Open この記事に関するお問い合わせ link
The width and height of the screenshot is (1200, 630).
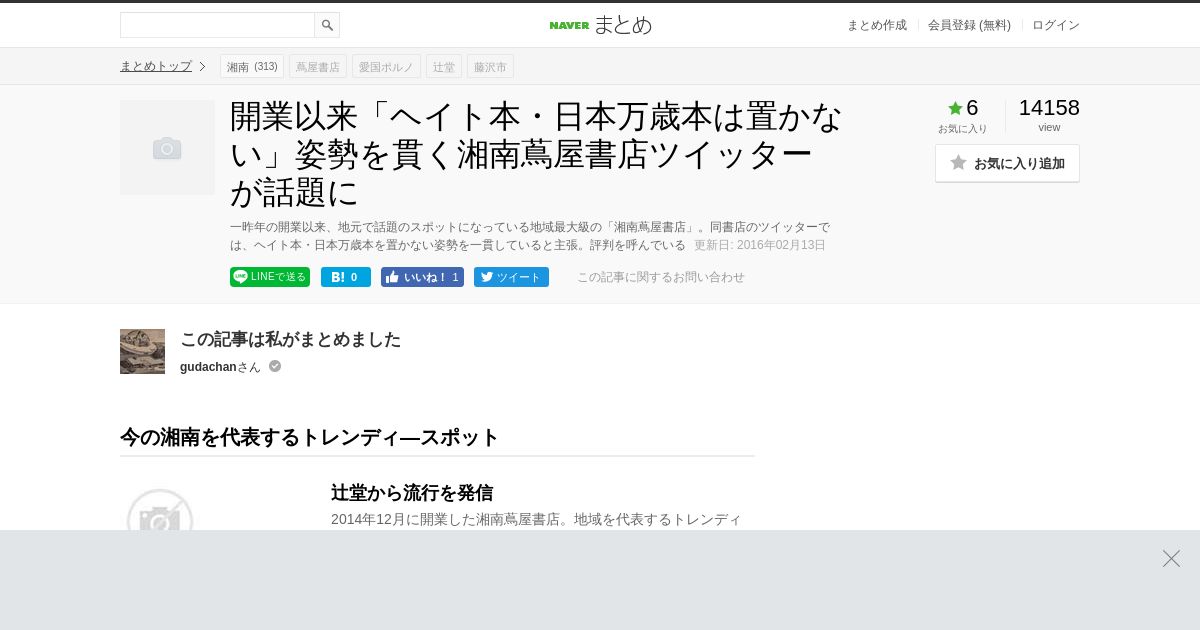tap(661, 277)
